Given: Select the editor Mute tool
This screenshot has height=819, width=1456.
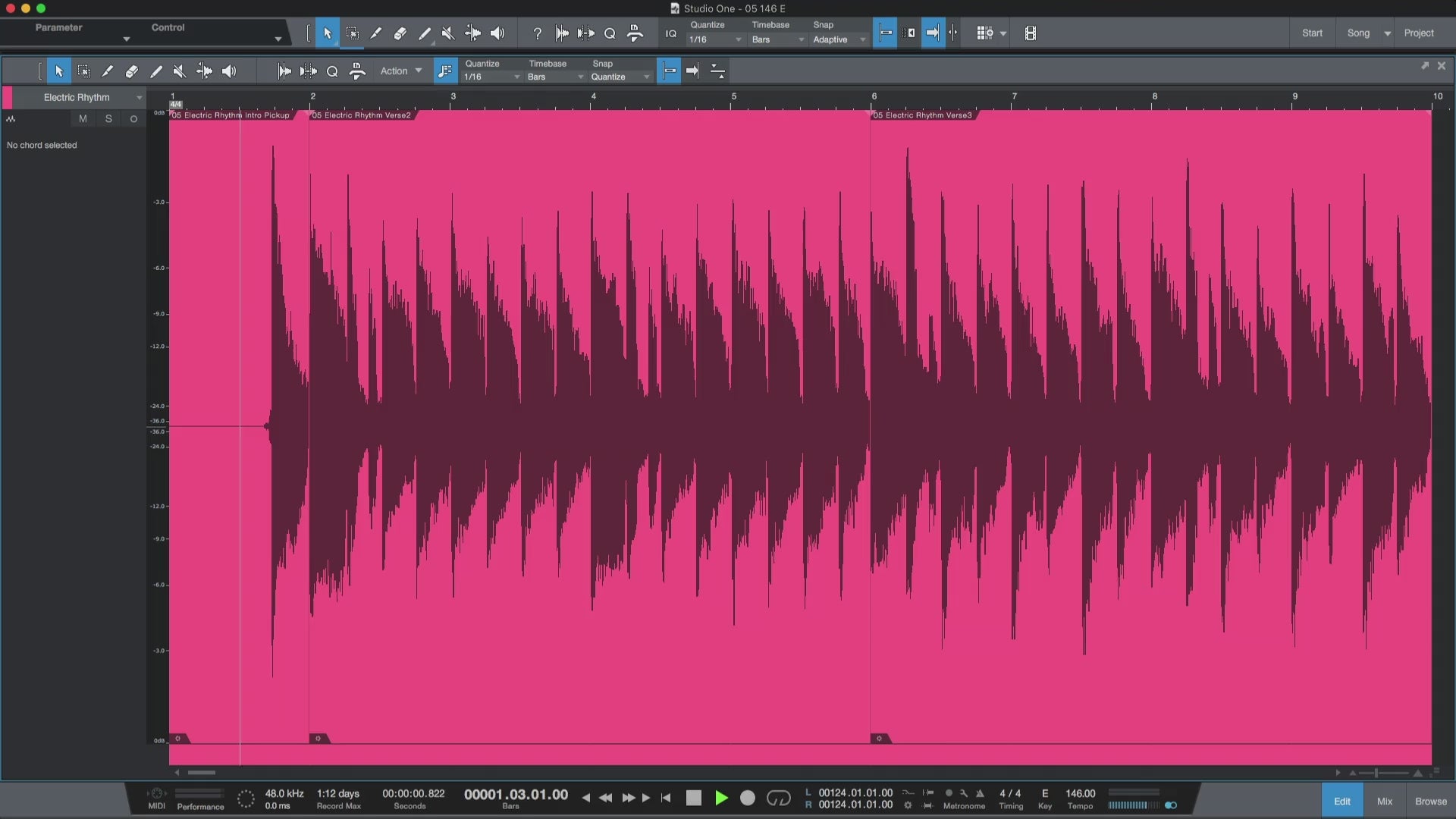Looking at the screenshot, I should [x=180, y=71].
